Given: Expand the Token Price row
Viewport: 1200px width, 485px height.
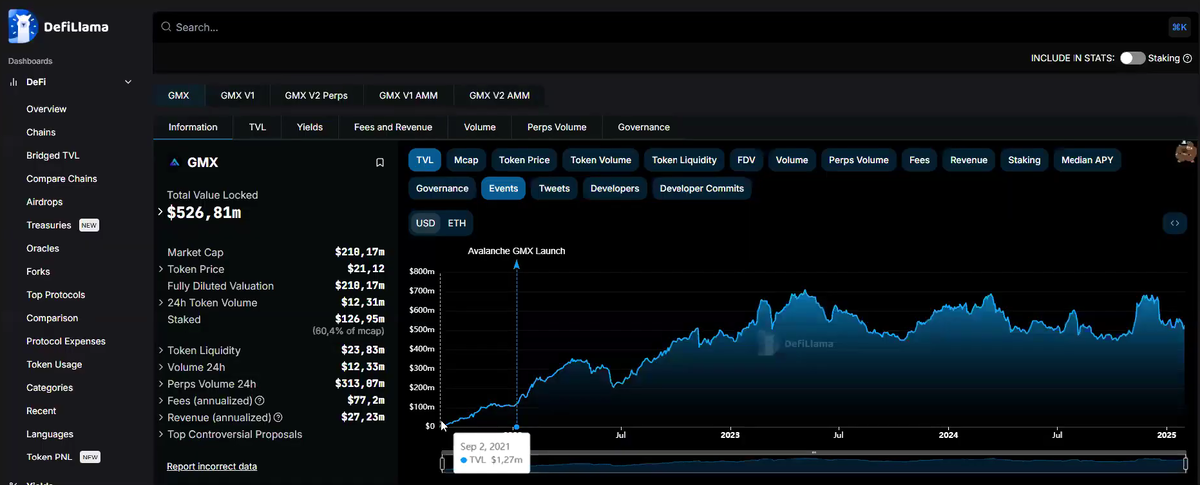Looking at the screenshot, I should 161,269.
